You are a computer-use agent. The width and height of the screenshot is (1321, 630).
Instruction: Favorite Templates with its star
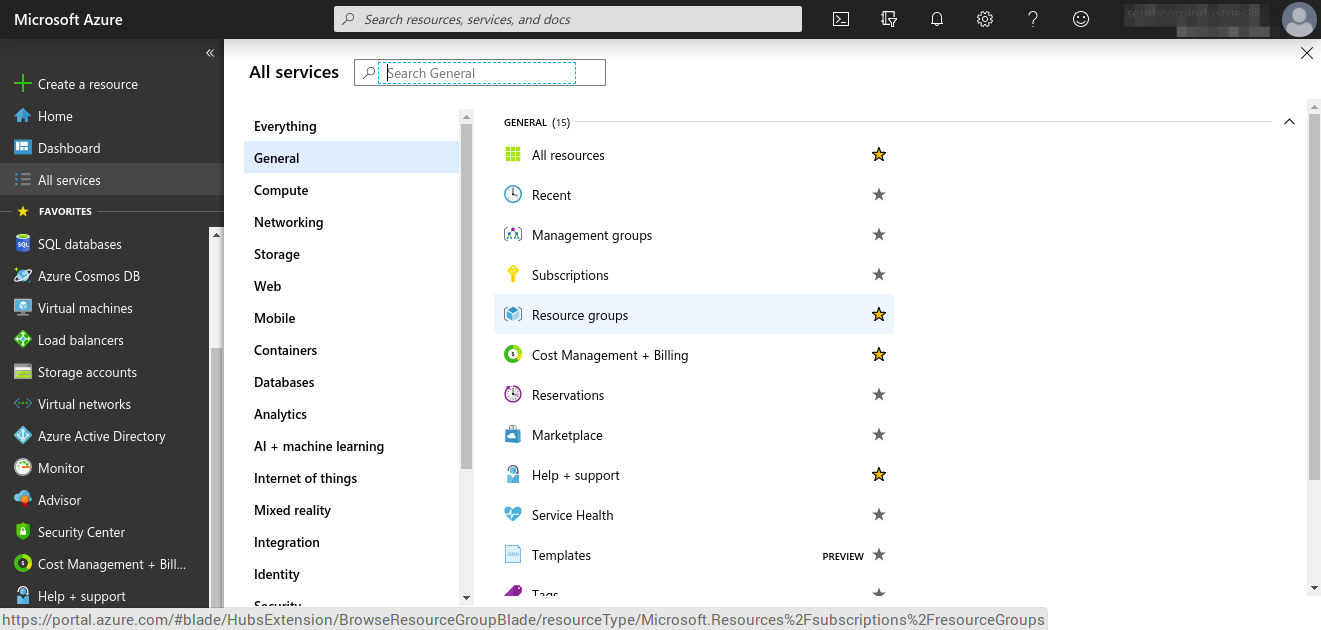coord(879,555)
